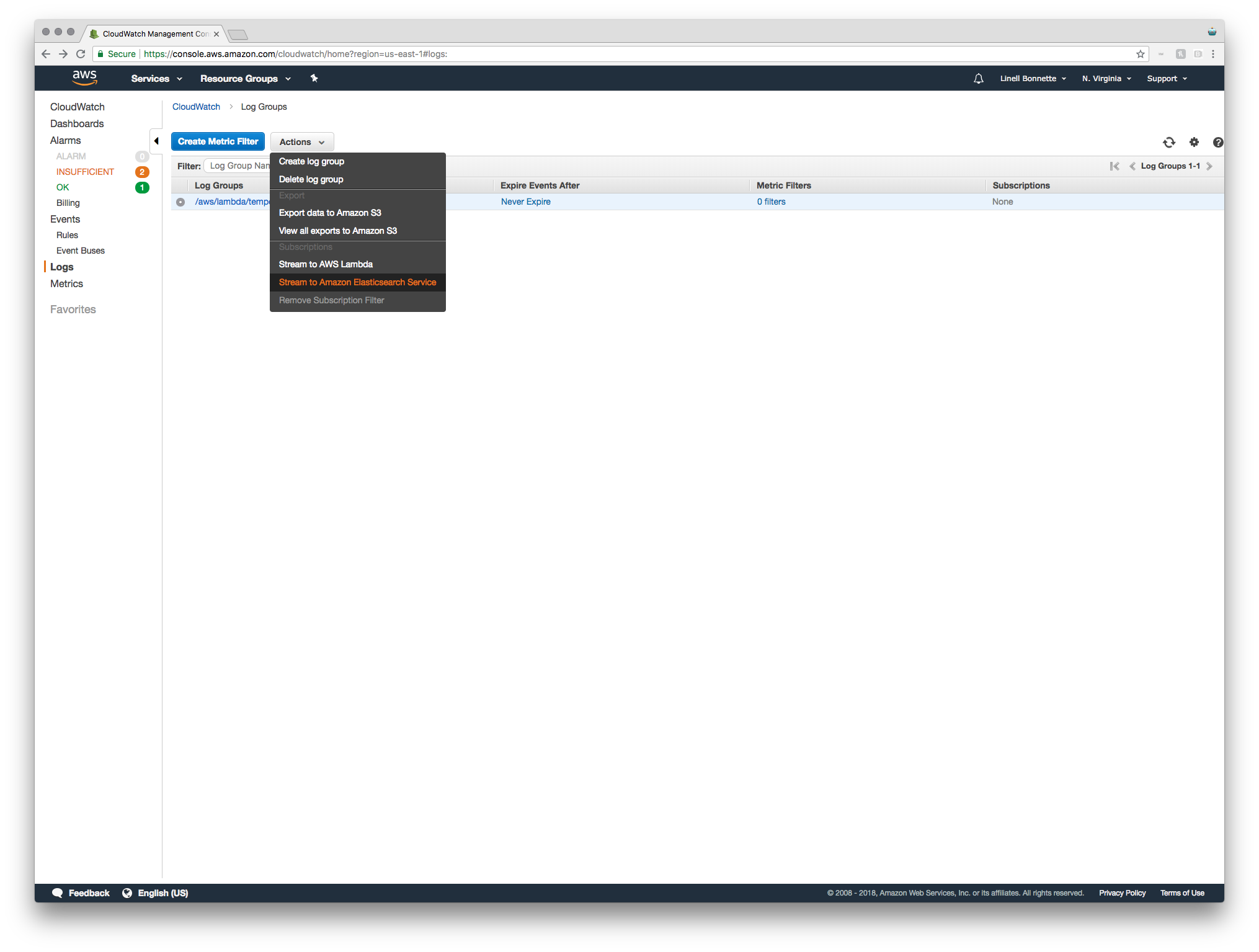Screen dimensions: 1259x952
Task: Collapse the left navigation sidebar arrow
Action: pos(156,141)
